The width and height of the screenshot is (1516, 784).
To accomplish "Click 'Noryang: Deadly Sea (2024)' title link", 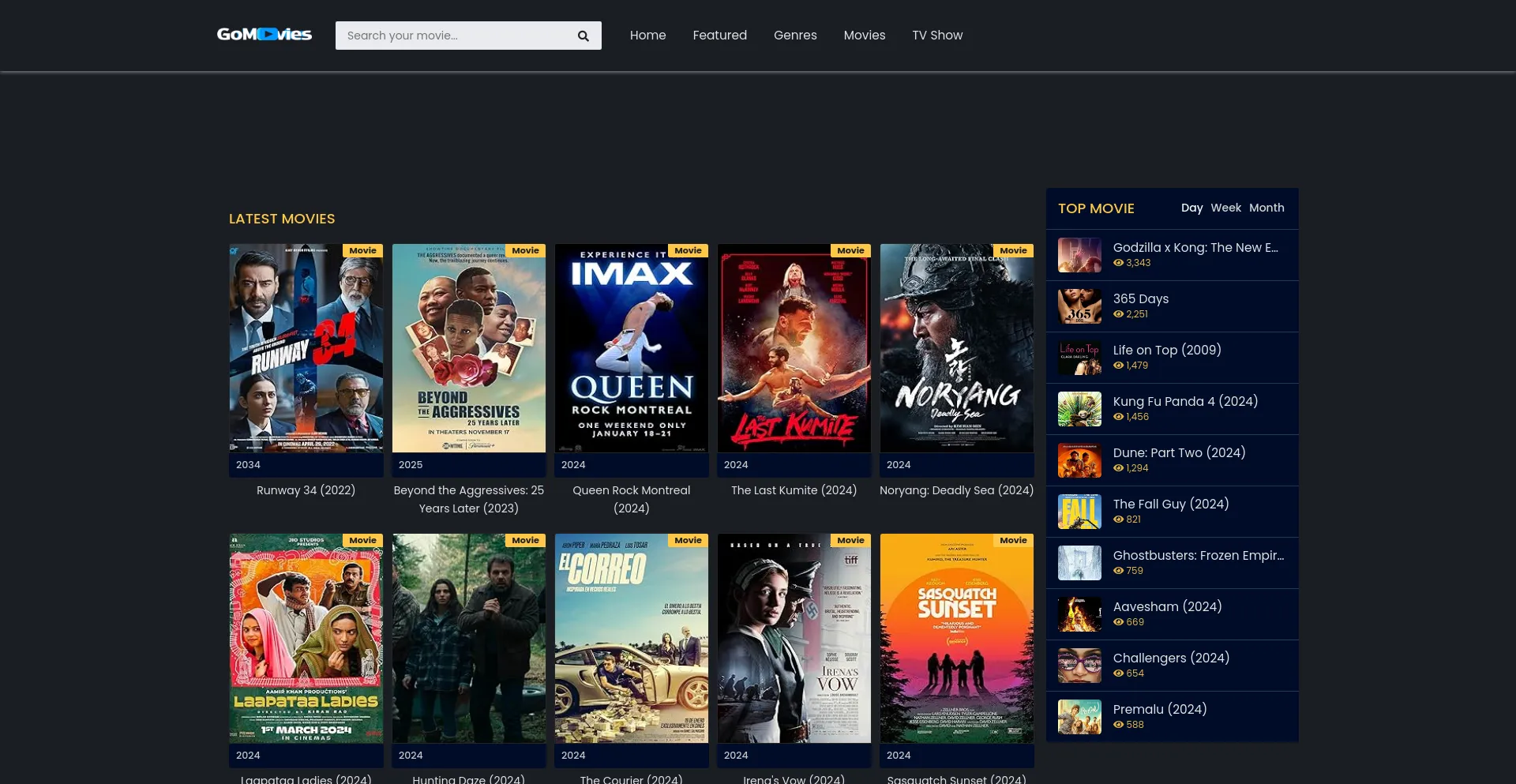I will pos(957,490).
